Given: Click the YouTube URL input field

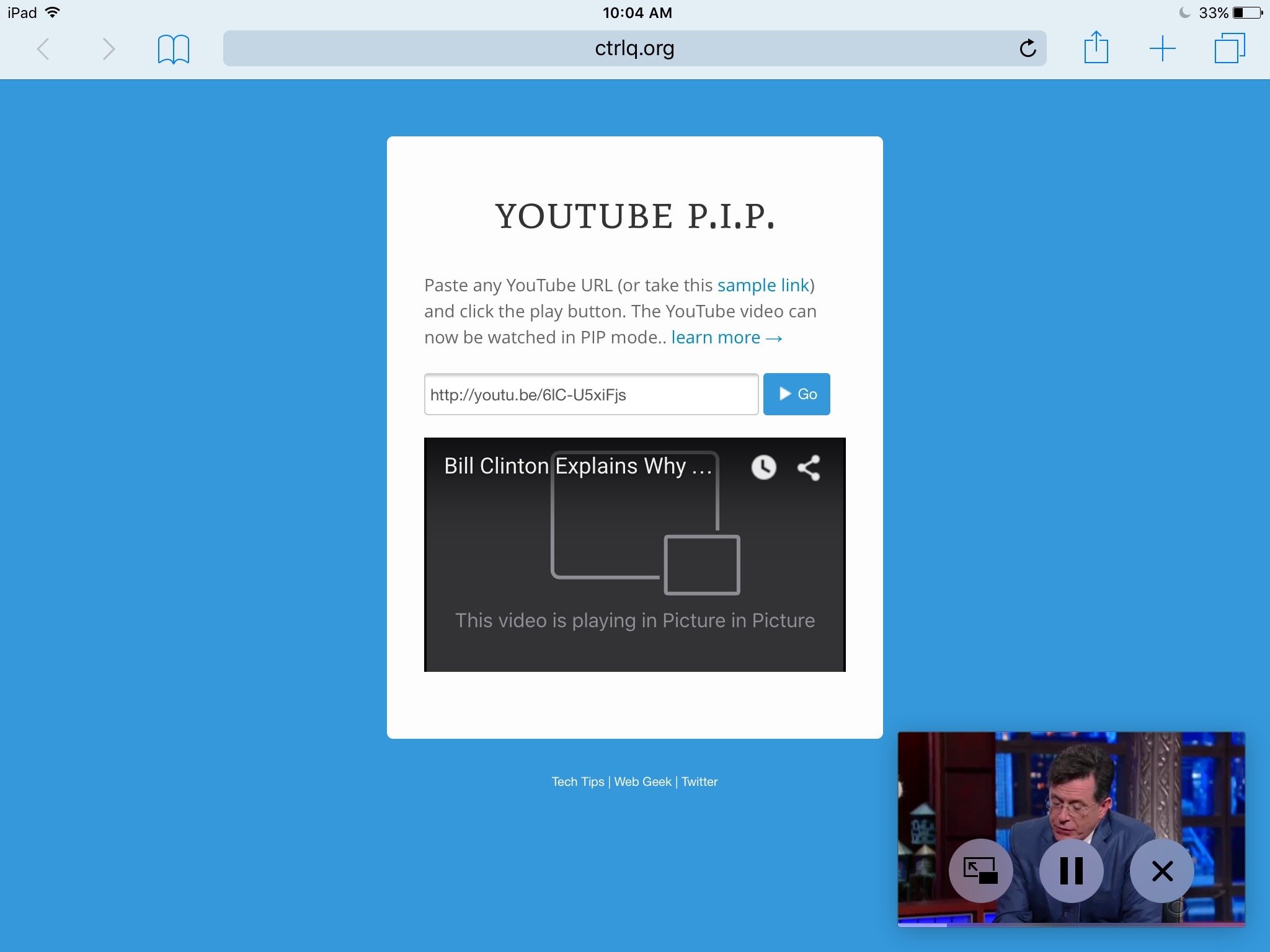Looking at the screenshot, I should point(591,394).
